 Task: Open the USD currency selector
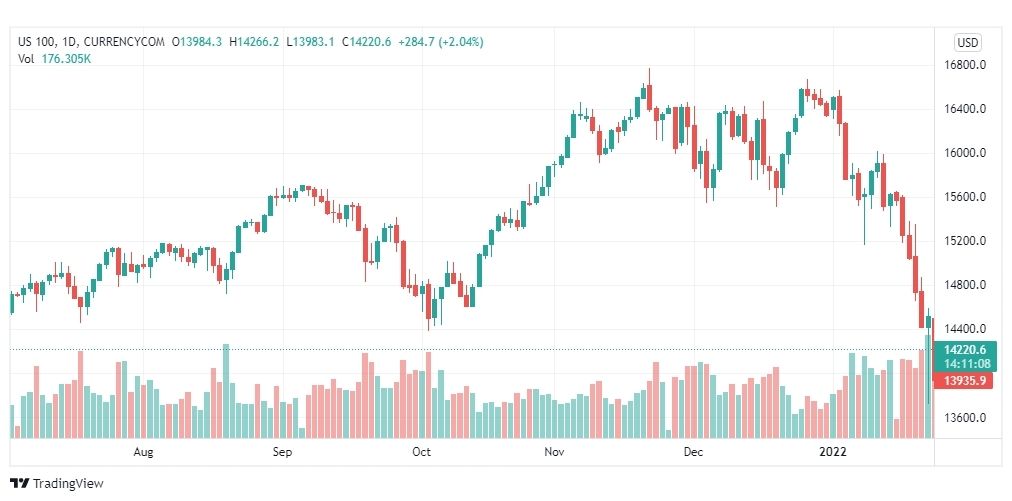[x=967, y=43]
